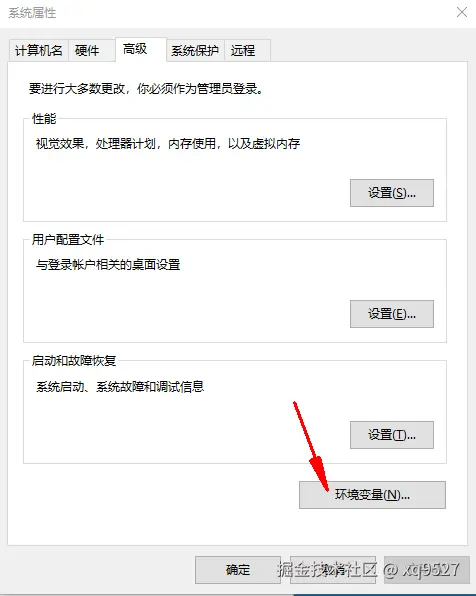The height and width of the screenshot is (596, 476).
Task: Close the 系统属性 dialog window
Action: [462, 12]
